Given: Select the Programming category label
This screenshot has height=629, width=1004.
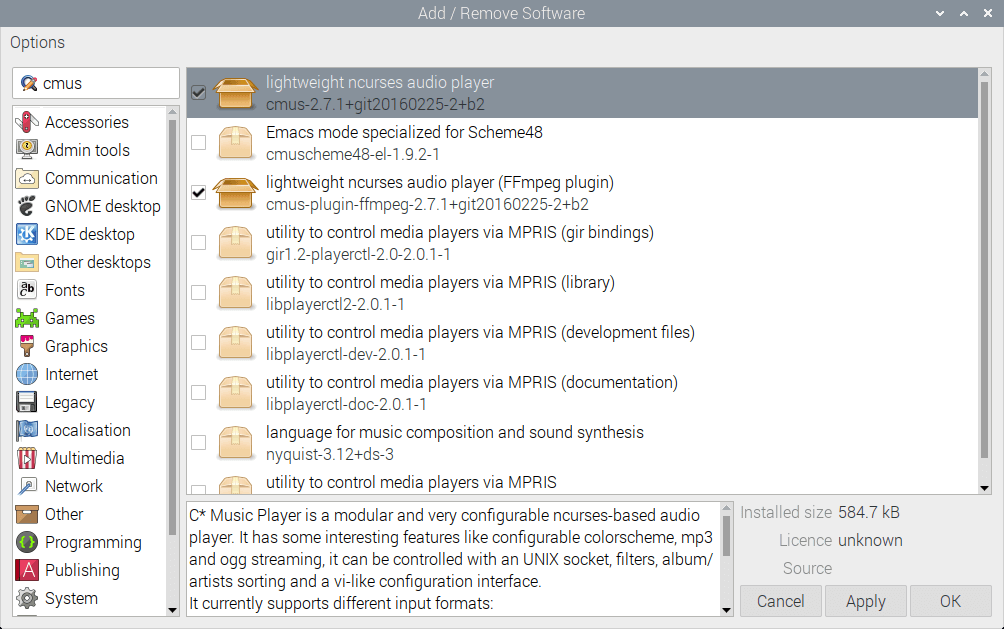Looking at the screenshot, I should 93,543.
